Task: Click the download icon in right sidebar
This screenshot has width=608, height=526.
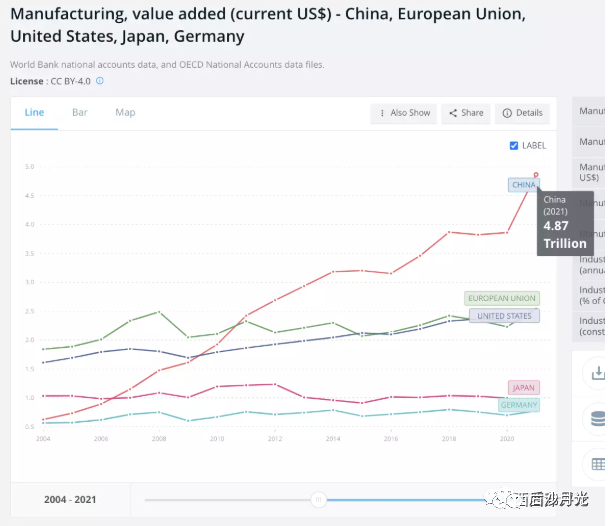Action: (598, 372)
